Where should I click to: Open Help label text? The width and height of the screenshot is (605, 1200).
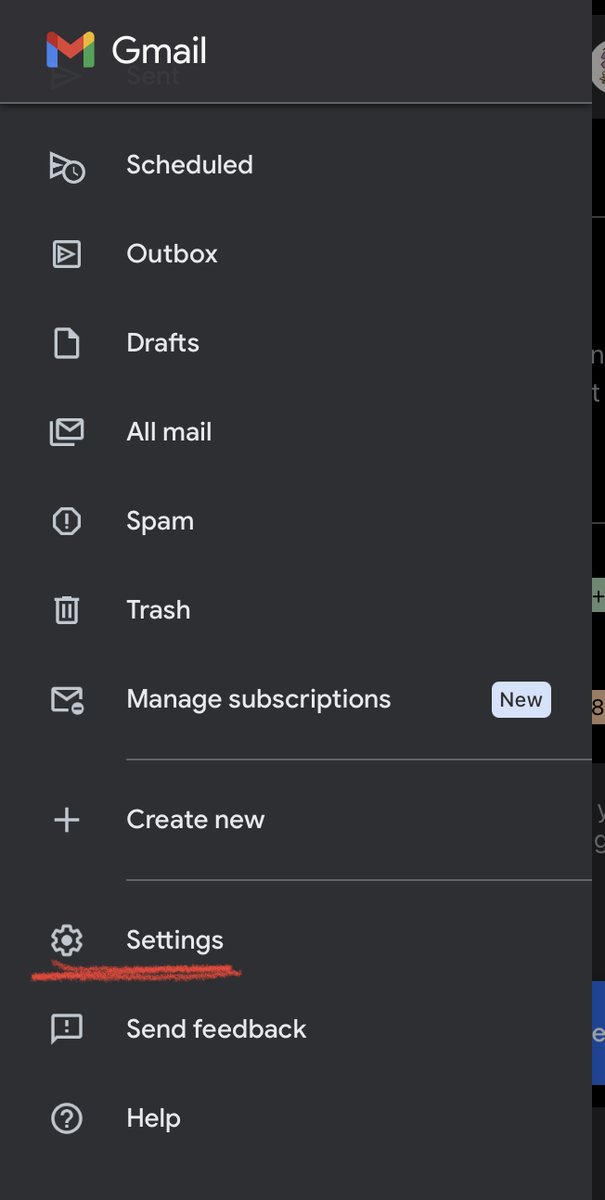154,1118
